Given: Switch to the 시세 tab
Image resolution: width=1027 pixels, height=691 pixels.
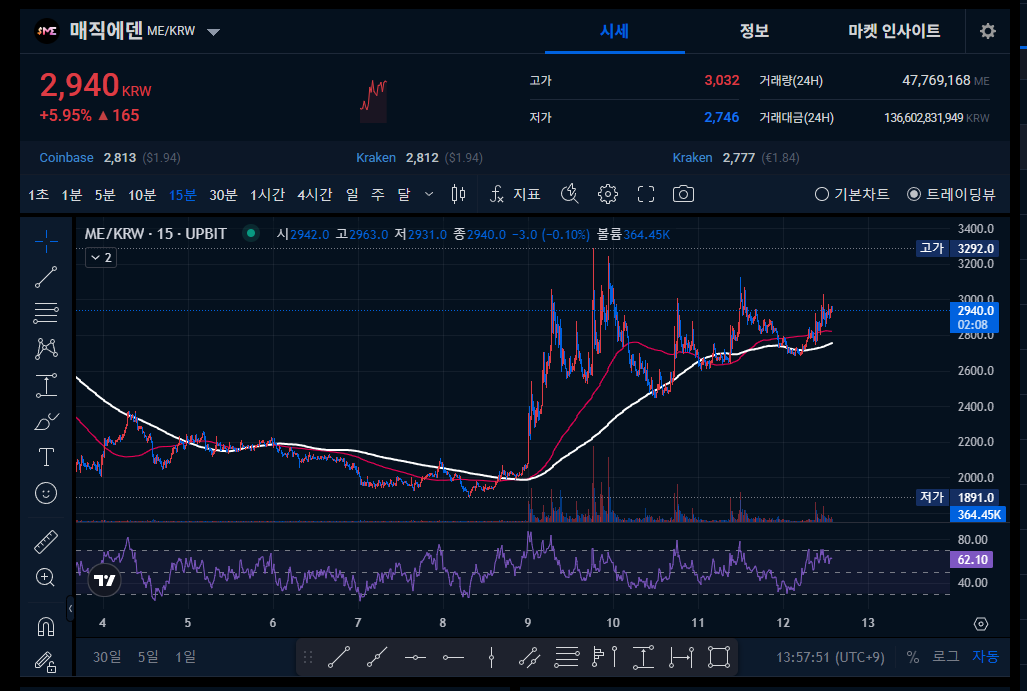Looking at the screenshot, I should coord(614,31).
